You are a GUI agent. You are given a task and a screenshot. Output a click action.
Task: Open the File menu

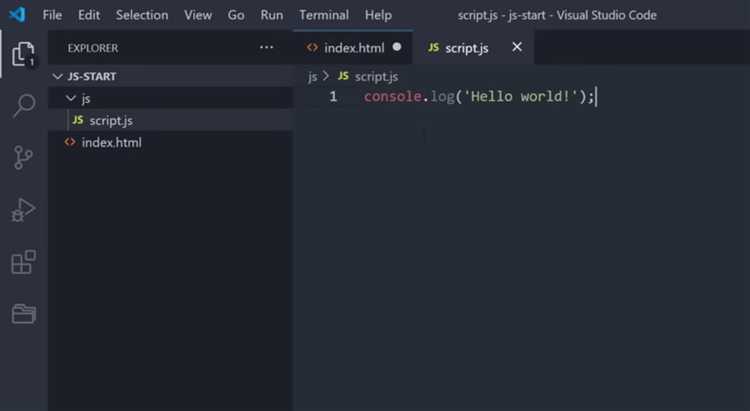[x=52, y=15]
